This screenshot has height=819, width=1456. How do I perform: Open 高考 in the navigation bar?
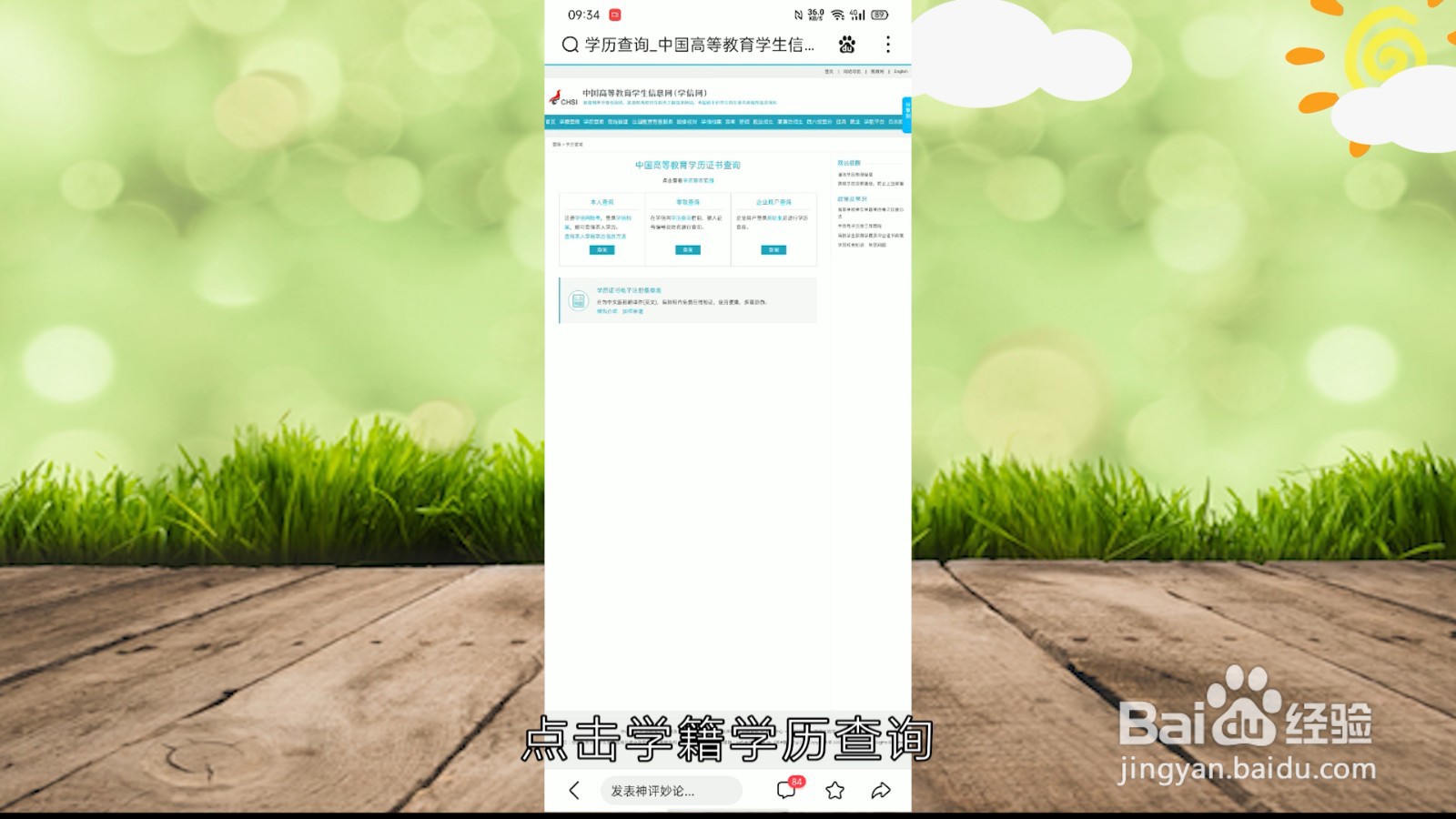[731, 121]
